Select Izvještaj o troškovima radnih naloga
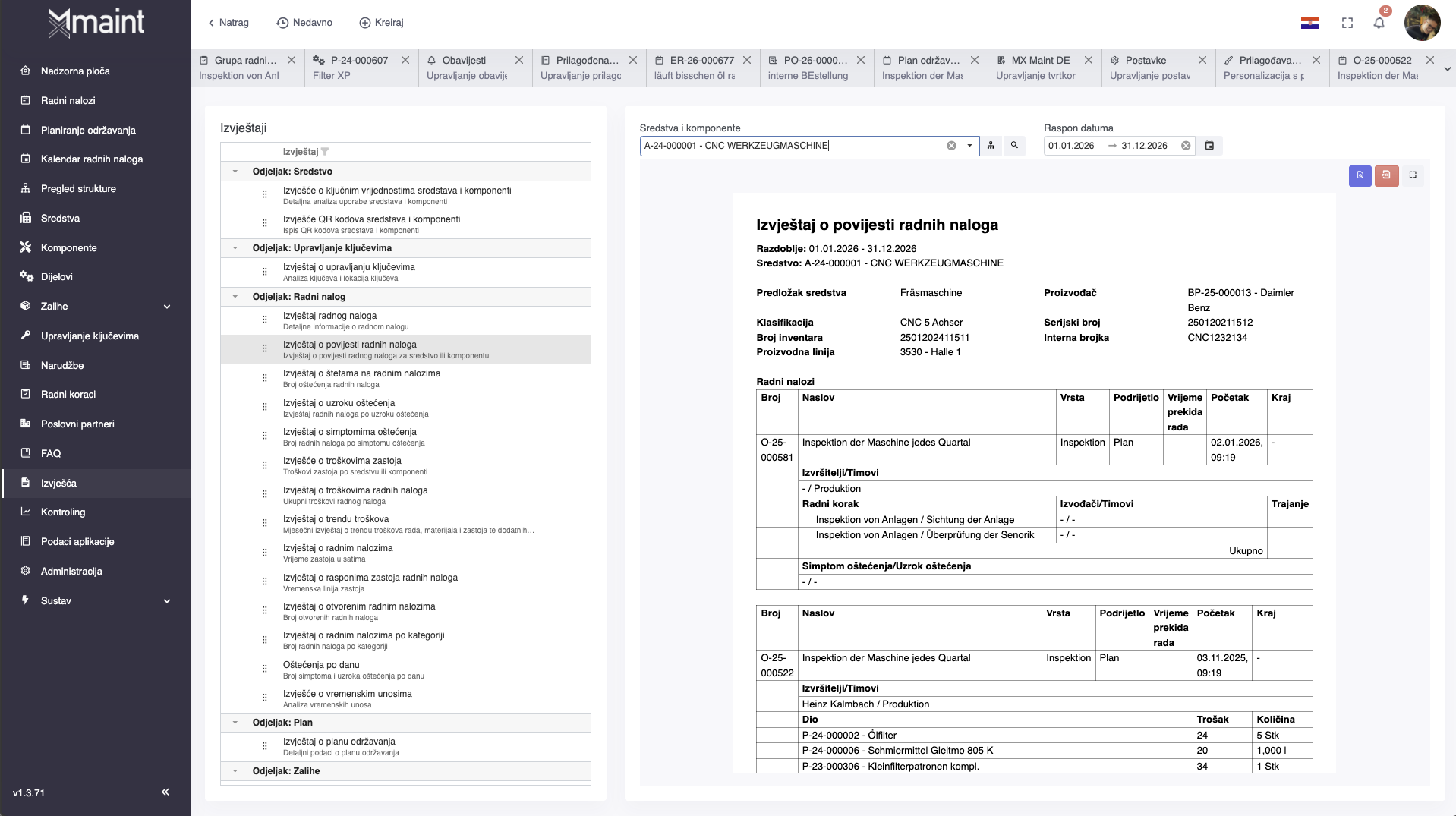This screenshot has height=816, width=1456. (x=355, y=490)
